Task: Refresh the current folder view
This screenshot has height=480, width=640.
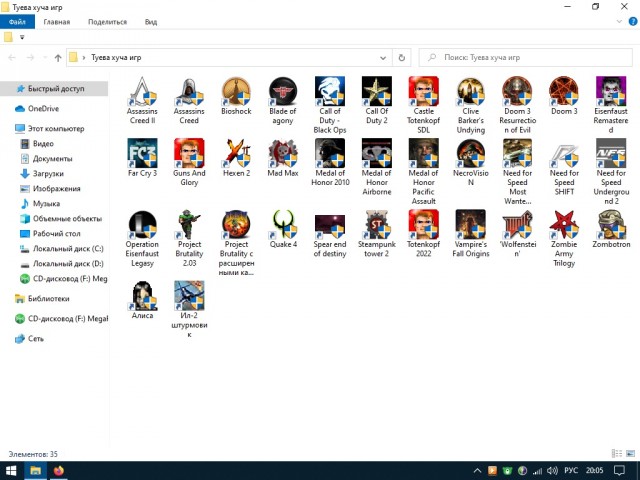Action: click(402, 58)
